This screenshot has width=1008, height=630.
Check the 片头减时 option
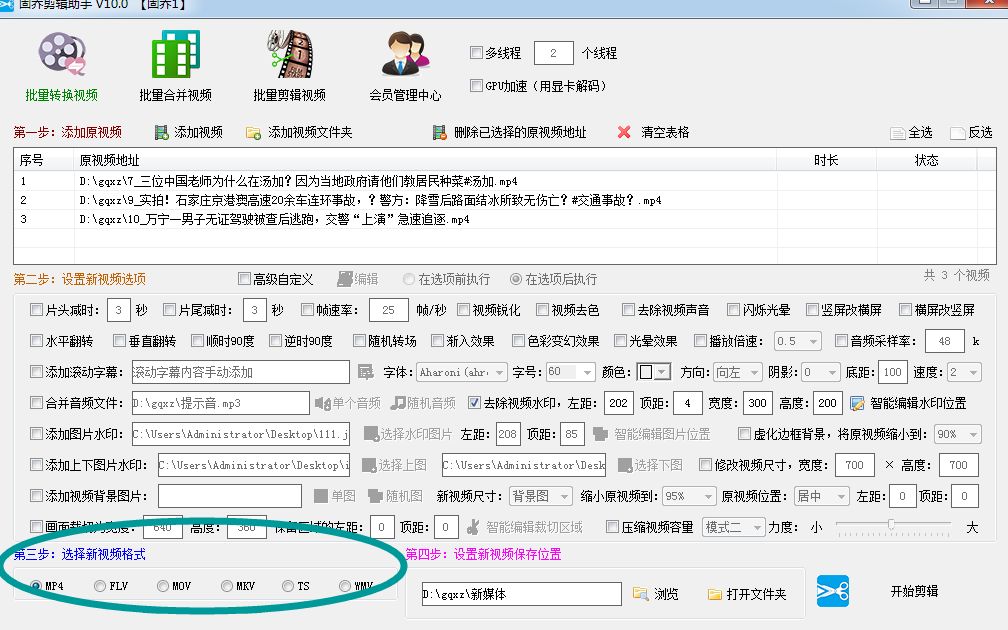click(37, 310)
